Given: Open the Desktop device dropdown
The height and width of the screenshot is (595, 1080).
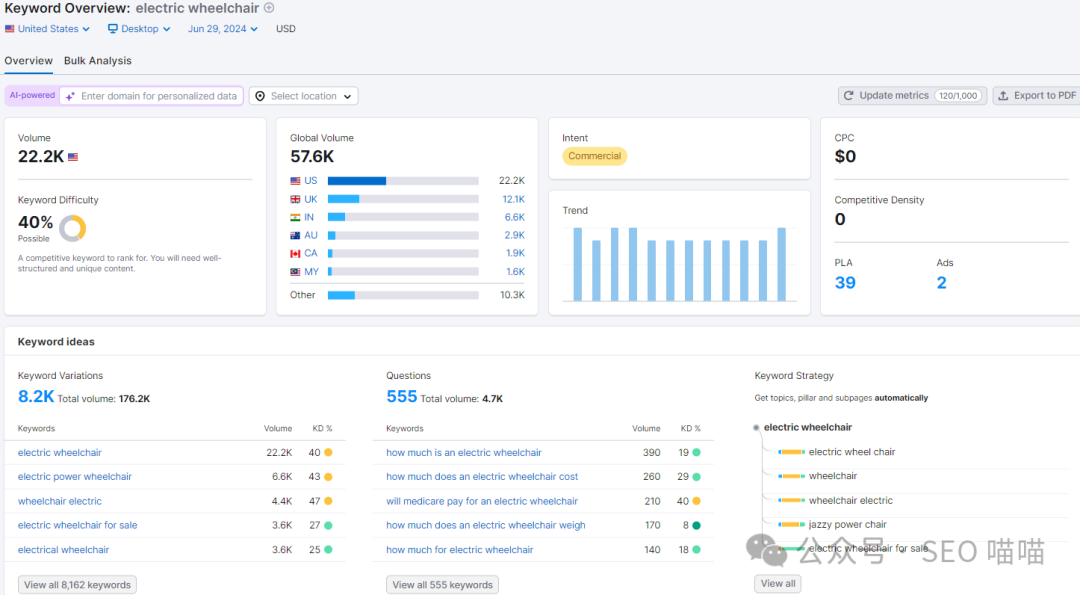Looking at the screenshot, I should 139,29.
